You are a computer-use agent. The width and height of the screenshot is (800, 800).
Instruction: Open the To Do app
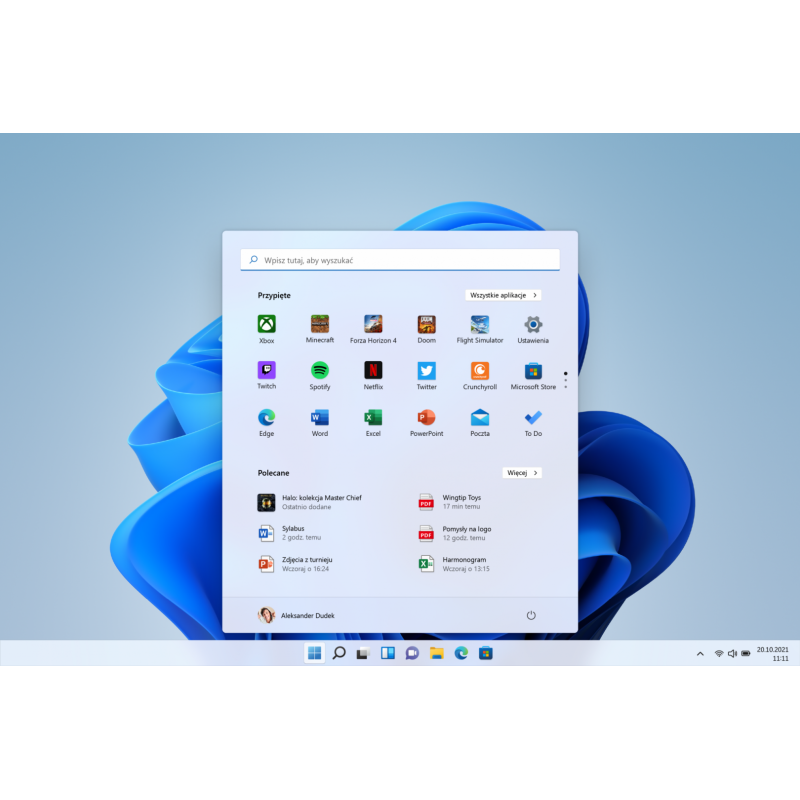click(533, 422)
